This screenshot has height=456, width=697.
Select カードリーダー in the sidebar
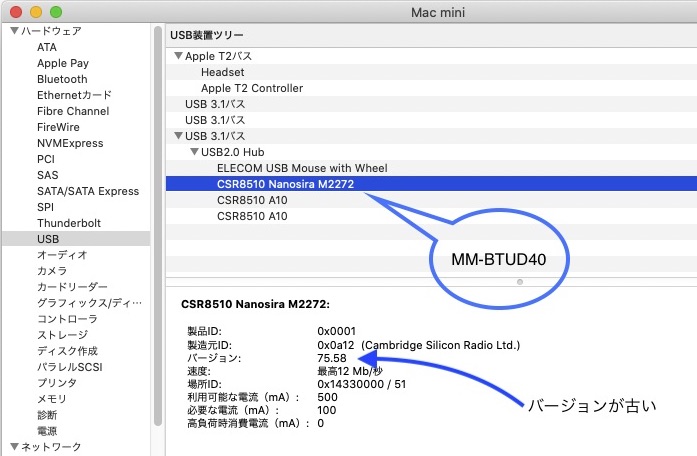click(72, 287)
